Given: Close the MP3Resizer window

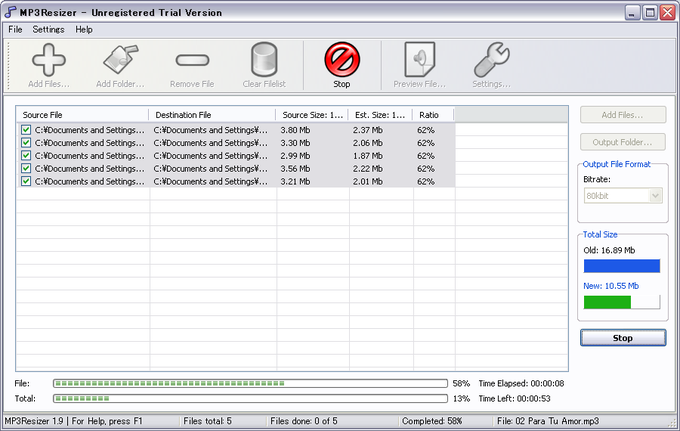Looking at the screenshot, I should pyautogui.click(x=667, y=13).
